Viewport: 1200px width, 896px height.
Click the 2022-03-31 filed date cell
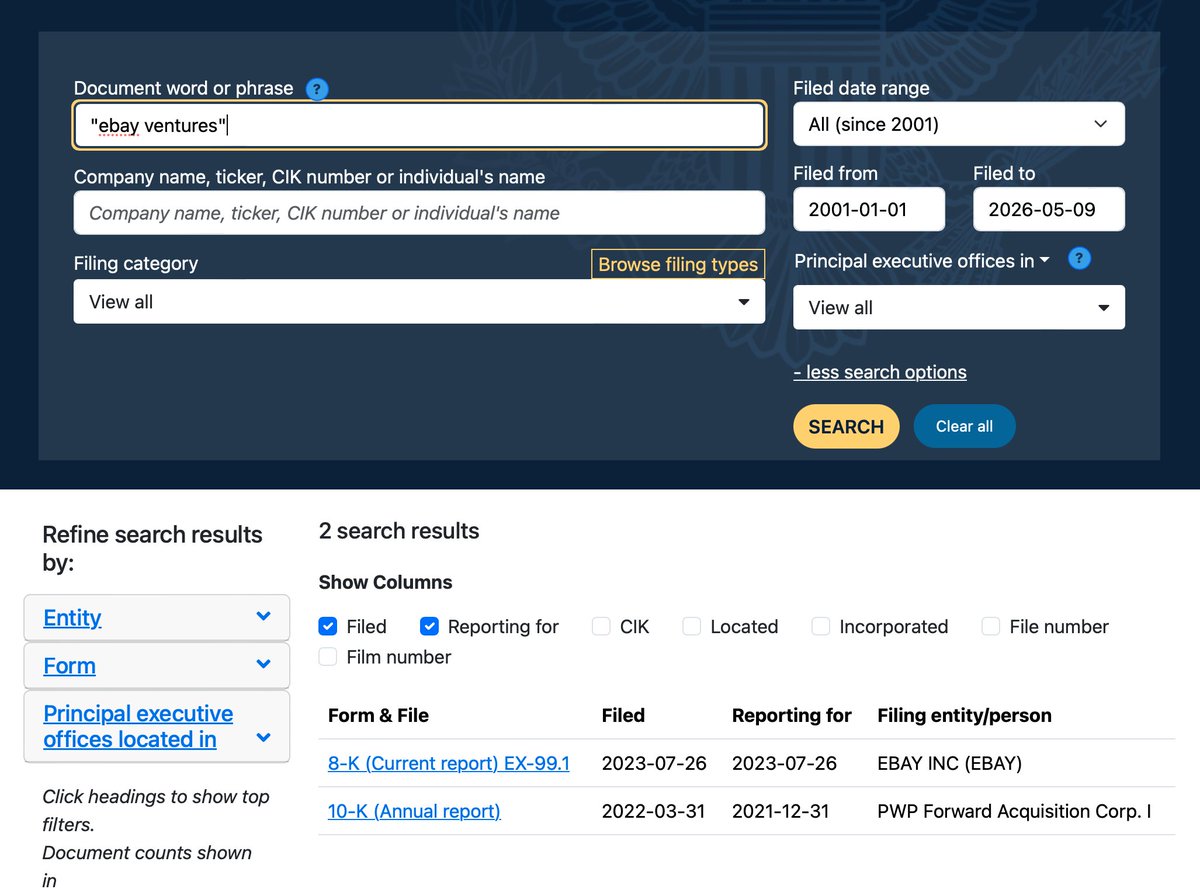(x=654, y=811)
